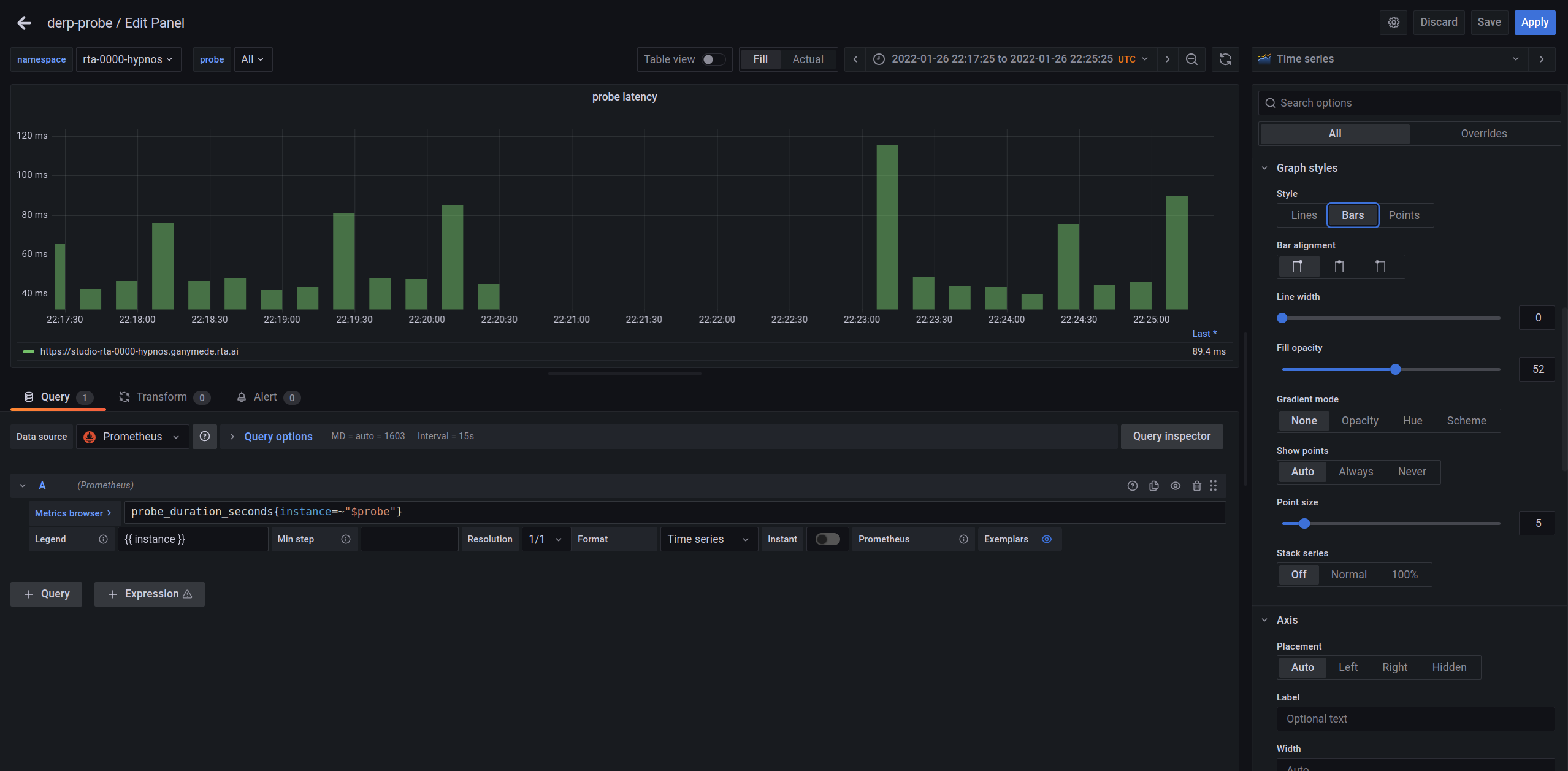Toggle query visibility with the eye icon

pyautogui.click(x=1176, y=485)
